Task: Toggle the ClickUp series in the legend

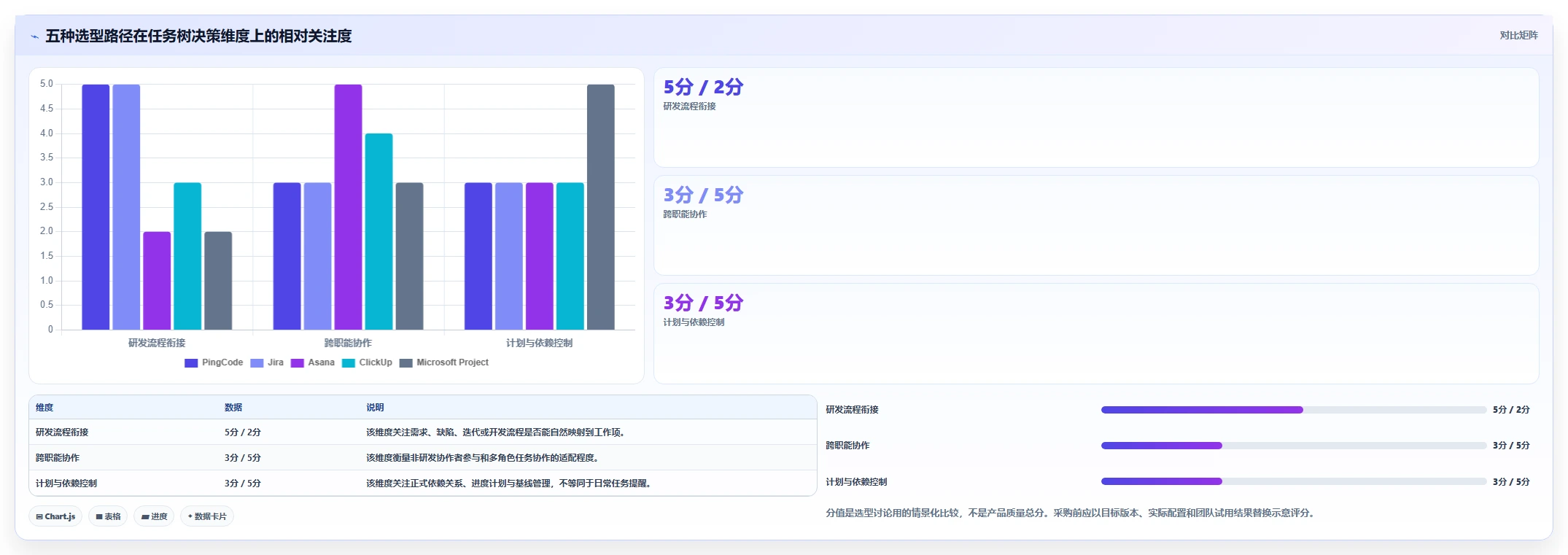Action: click(x=367, y=362)
